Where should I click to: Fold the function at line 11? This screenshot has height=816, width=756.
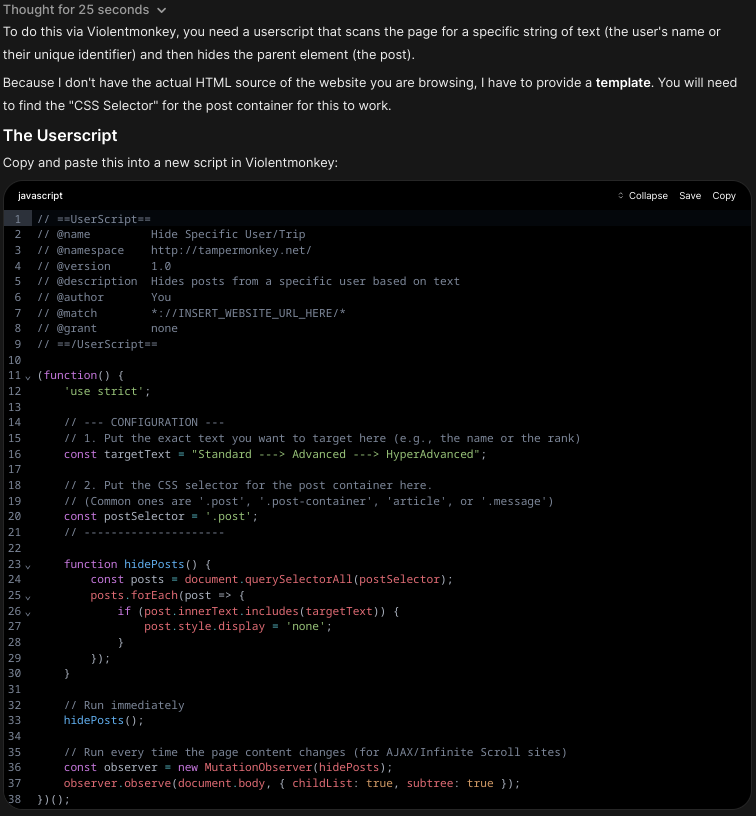(28, 377)
